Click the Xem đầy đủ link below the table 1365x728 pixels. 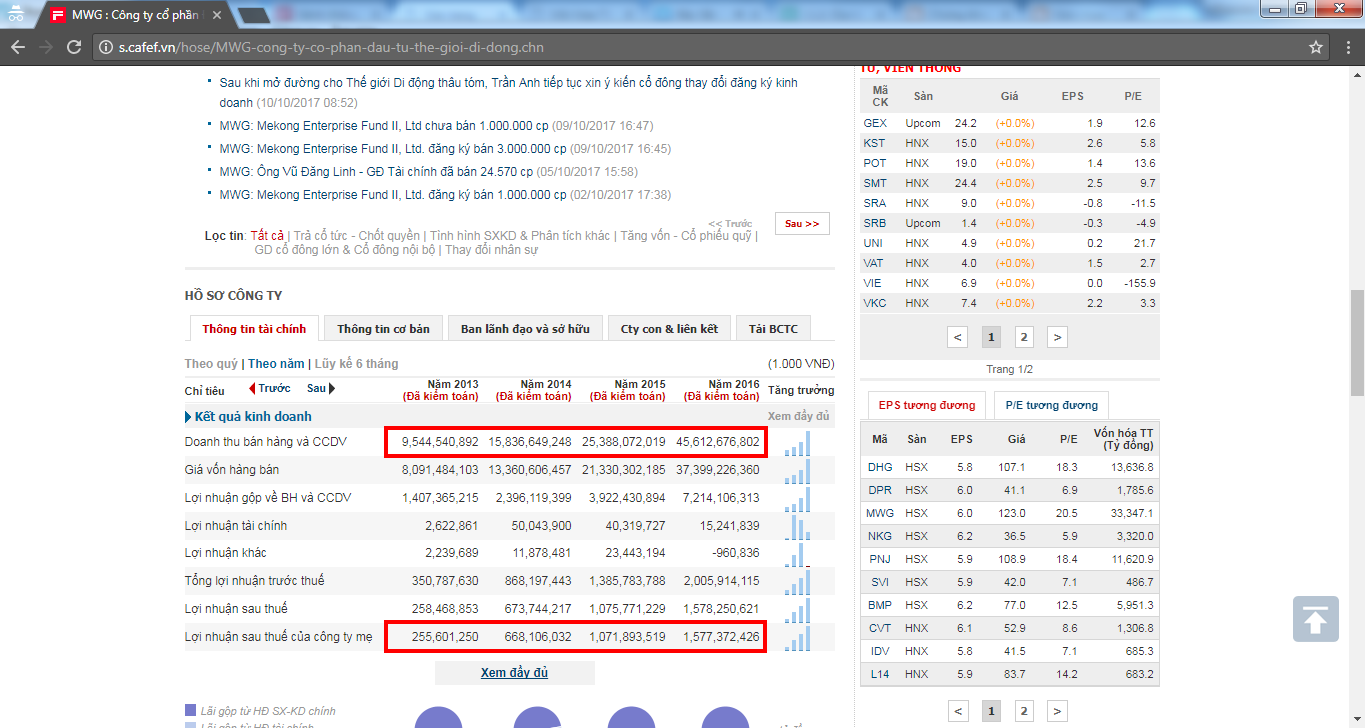[x=514, y=673]
